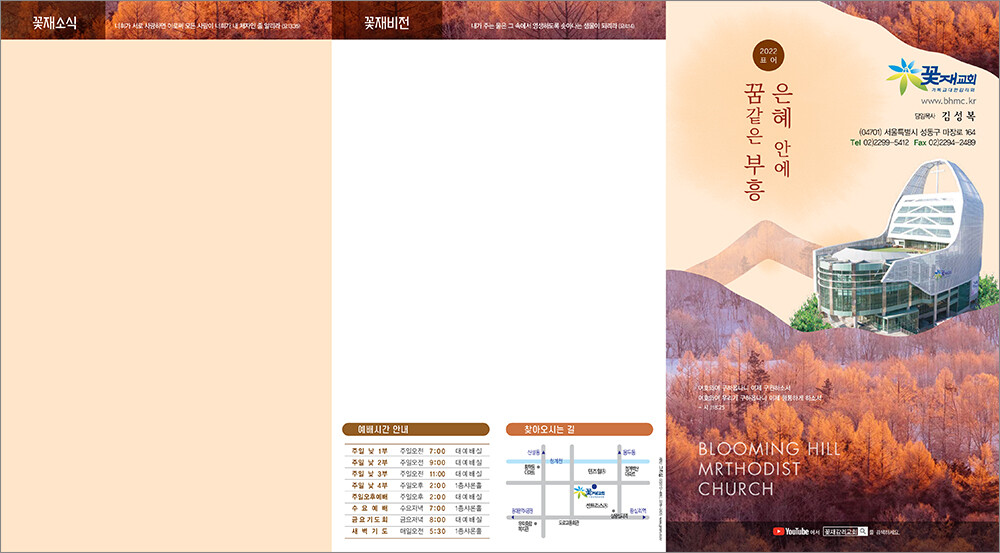Image resolution: width=1000 pixels, height=553 pixels.
Task: Click the 2022 표어 round badge
Action: 768,55
